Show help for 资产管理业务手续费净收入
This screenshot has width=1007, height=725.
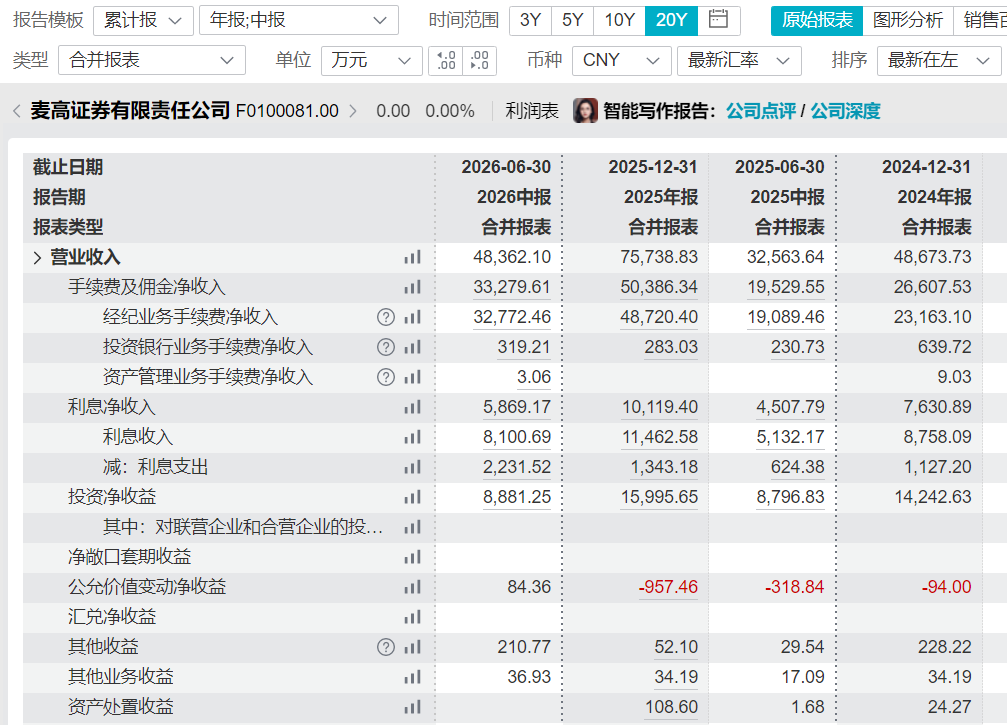385,377
